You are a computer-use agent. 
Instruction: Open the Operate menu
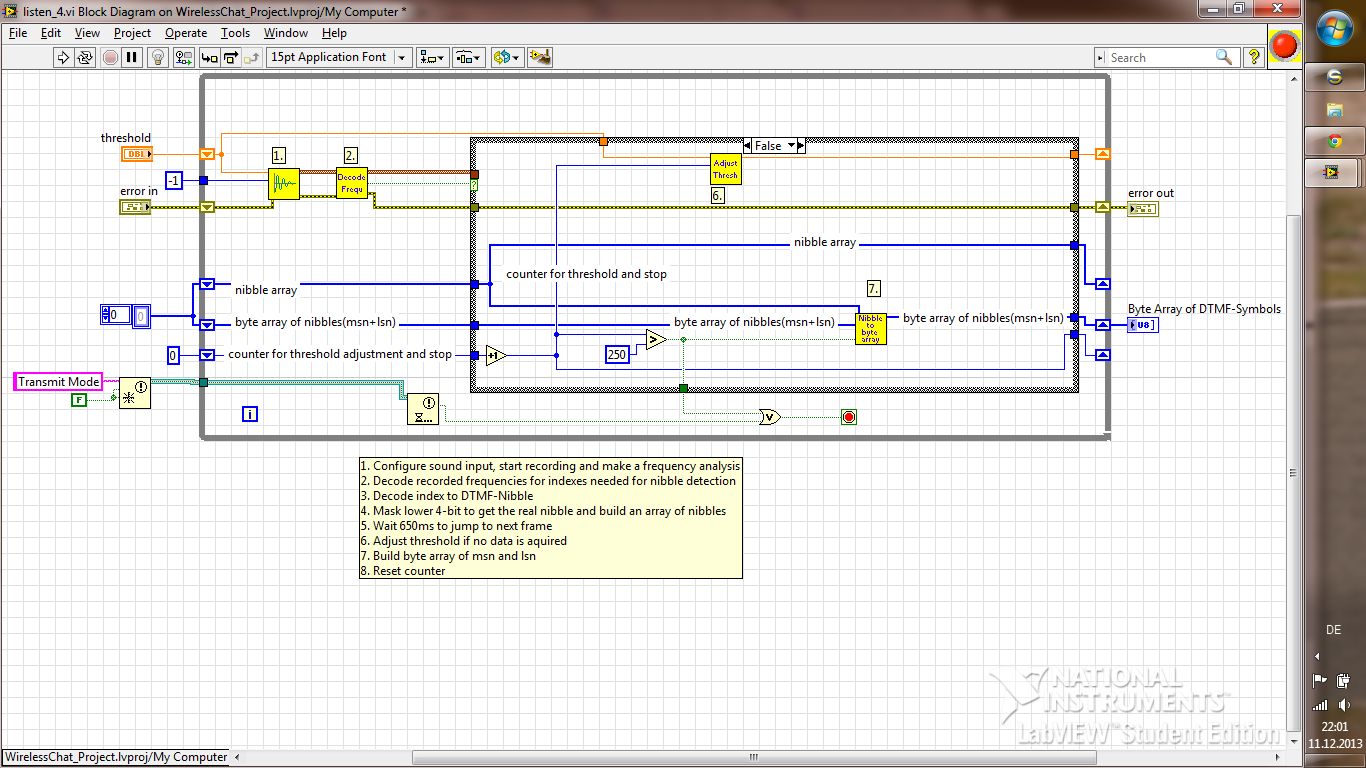point(185,33)
